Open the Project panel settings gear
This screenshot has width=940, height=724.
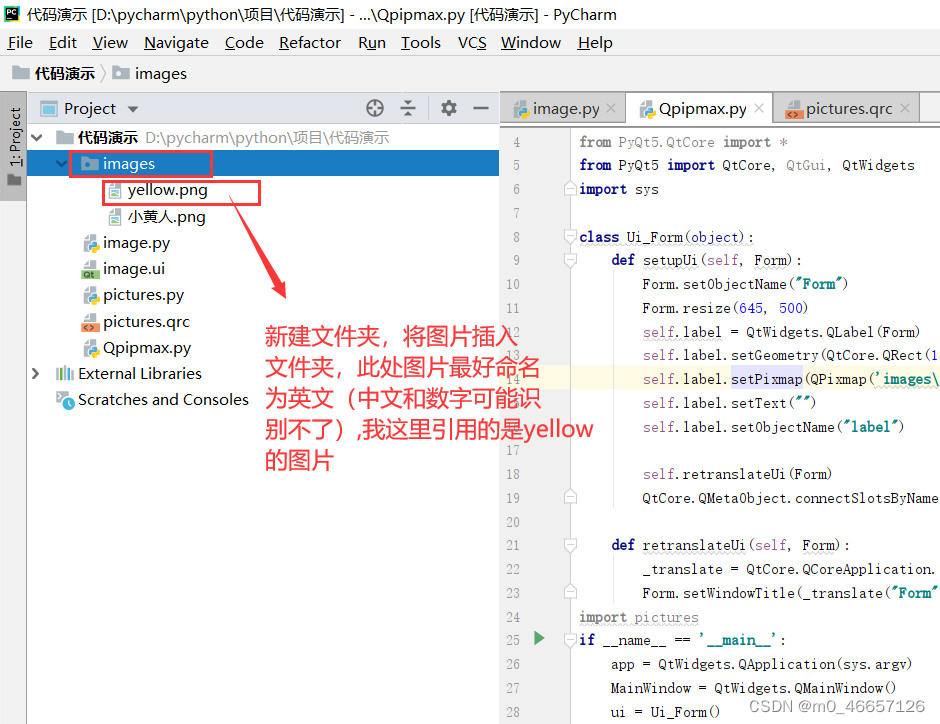(x=448, y=107)
